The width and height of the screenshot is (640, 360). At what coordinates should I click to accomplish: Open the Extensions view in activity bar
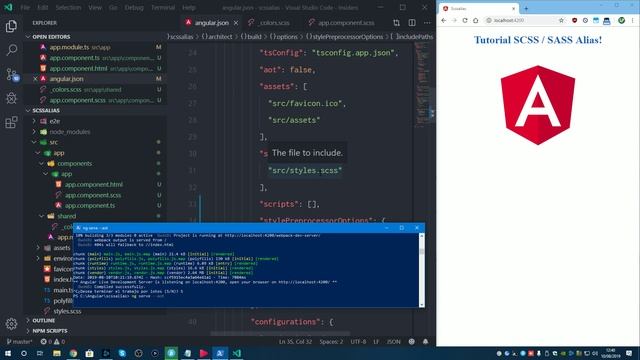click(x=11, y=122)
